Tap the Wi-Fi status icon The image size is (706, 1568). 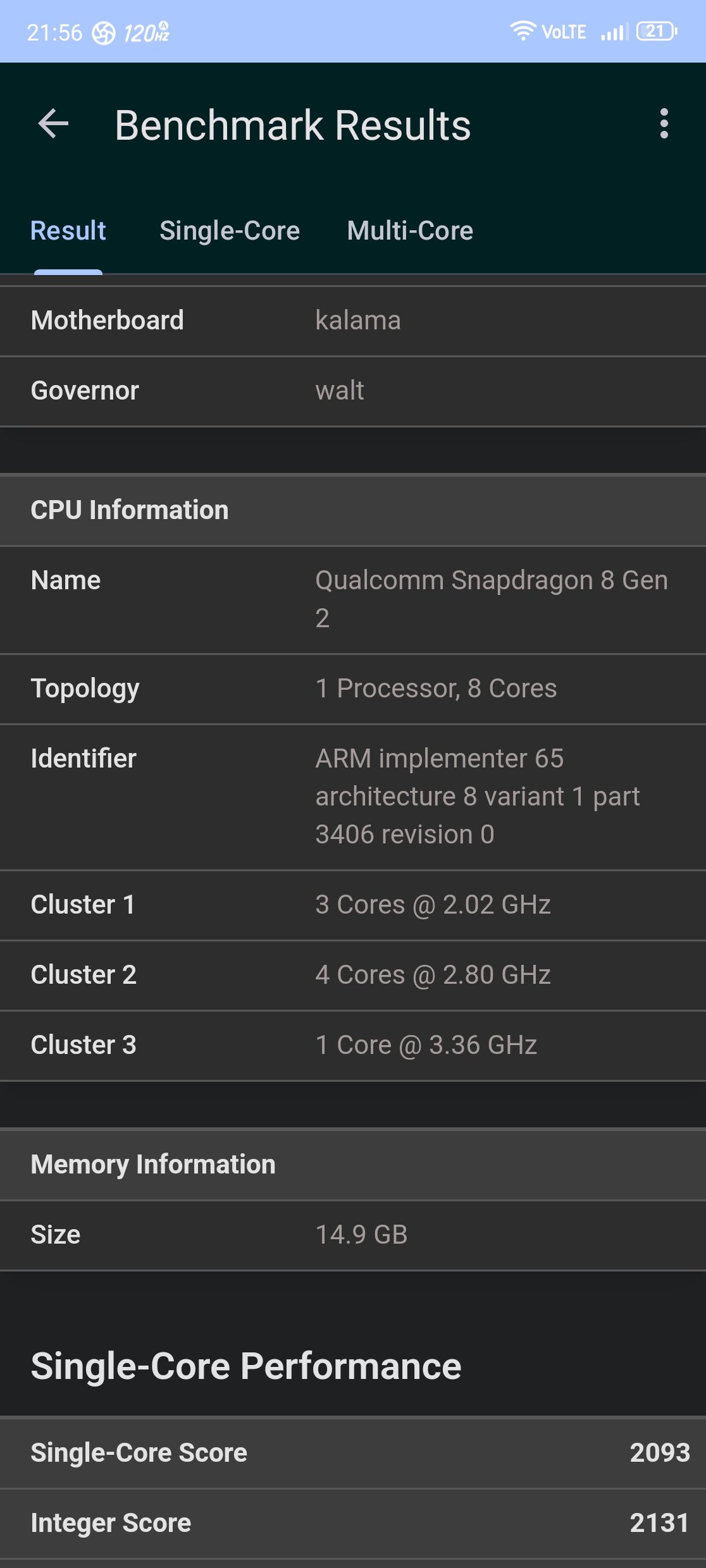523,31
